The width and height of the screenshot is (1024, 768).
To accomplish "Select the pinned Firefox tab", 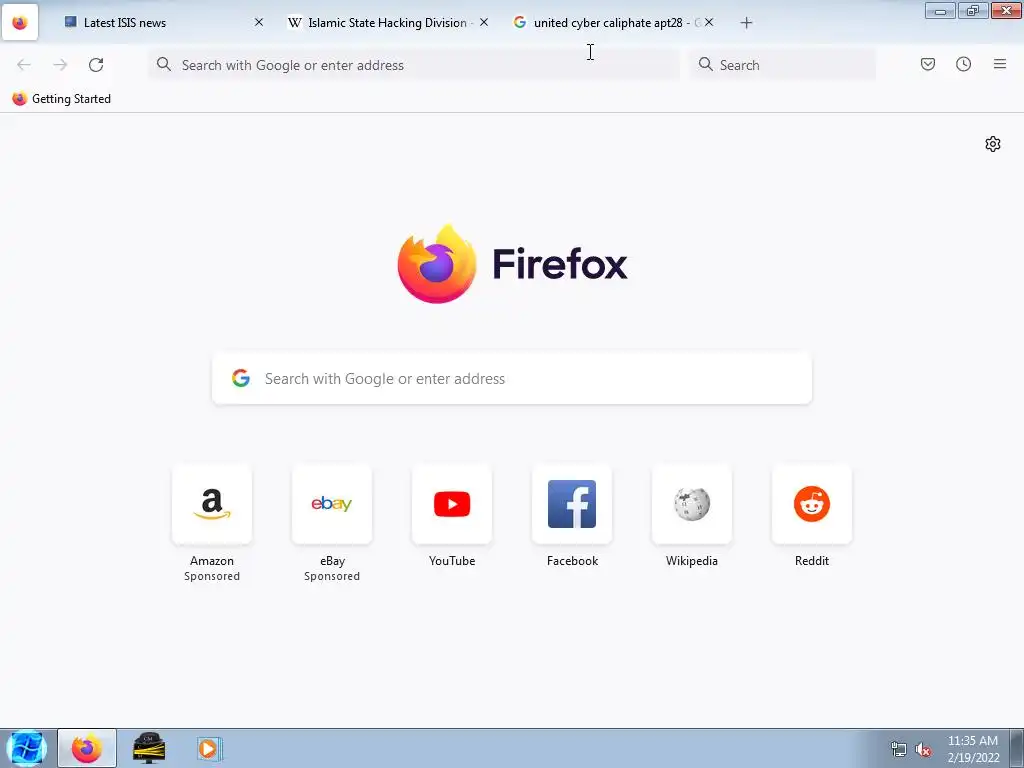I will (x=20, y=22).
